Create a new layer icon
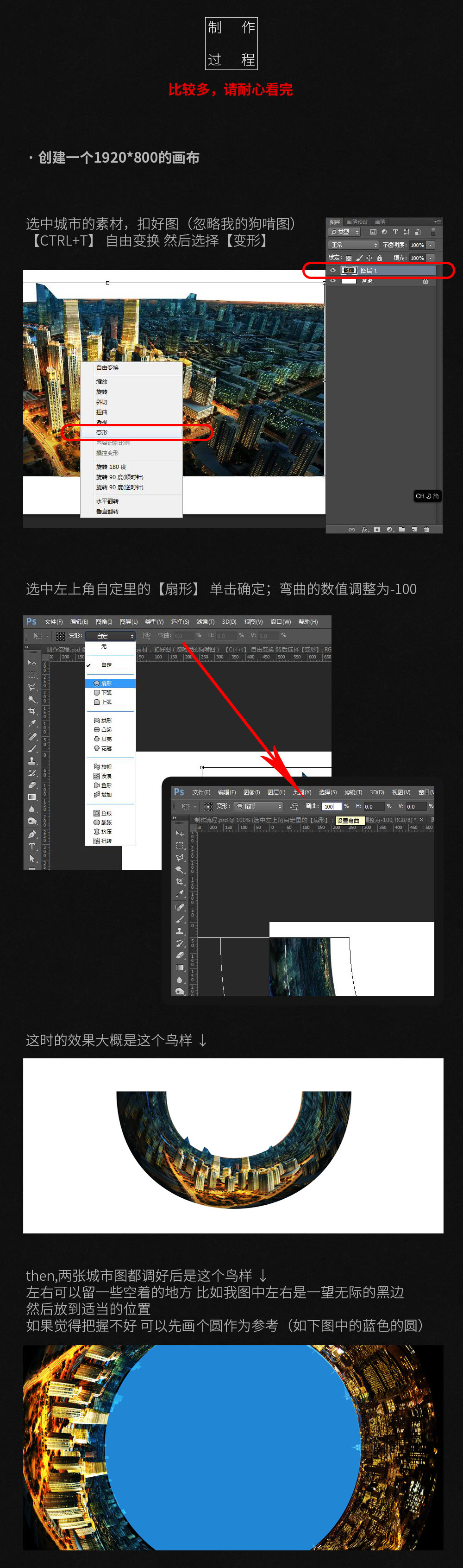This screenshot has width=463, height=1568. 414,530
